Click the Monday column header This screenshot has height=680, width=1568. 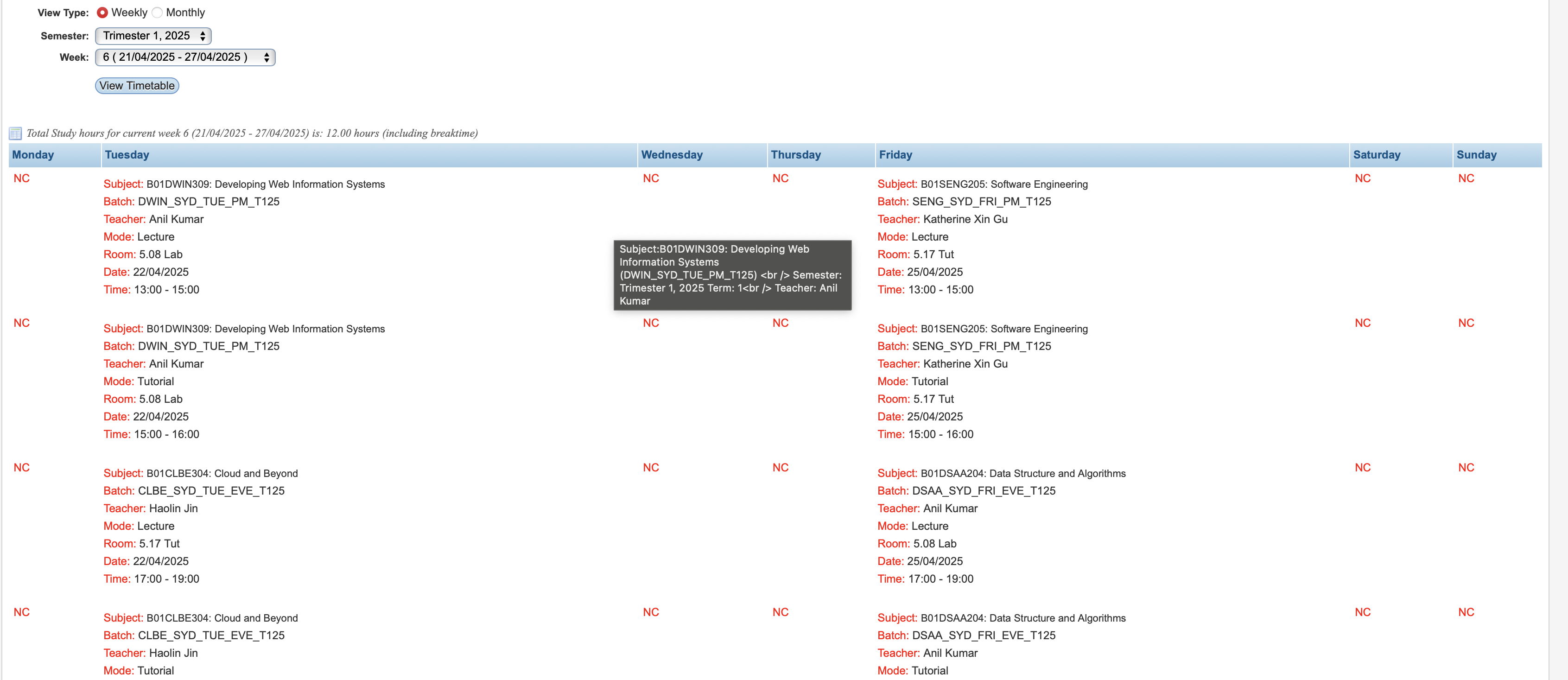[x=33, y=155]
